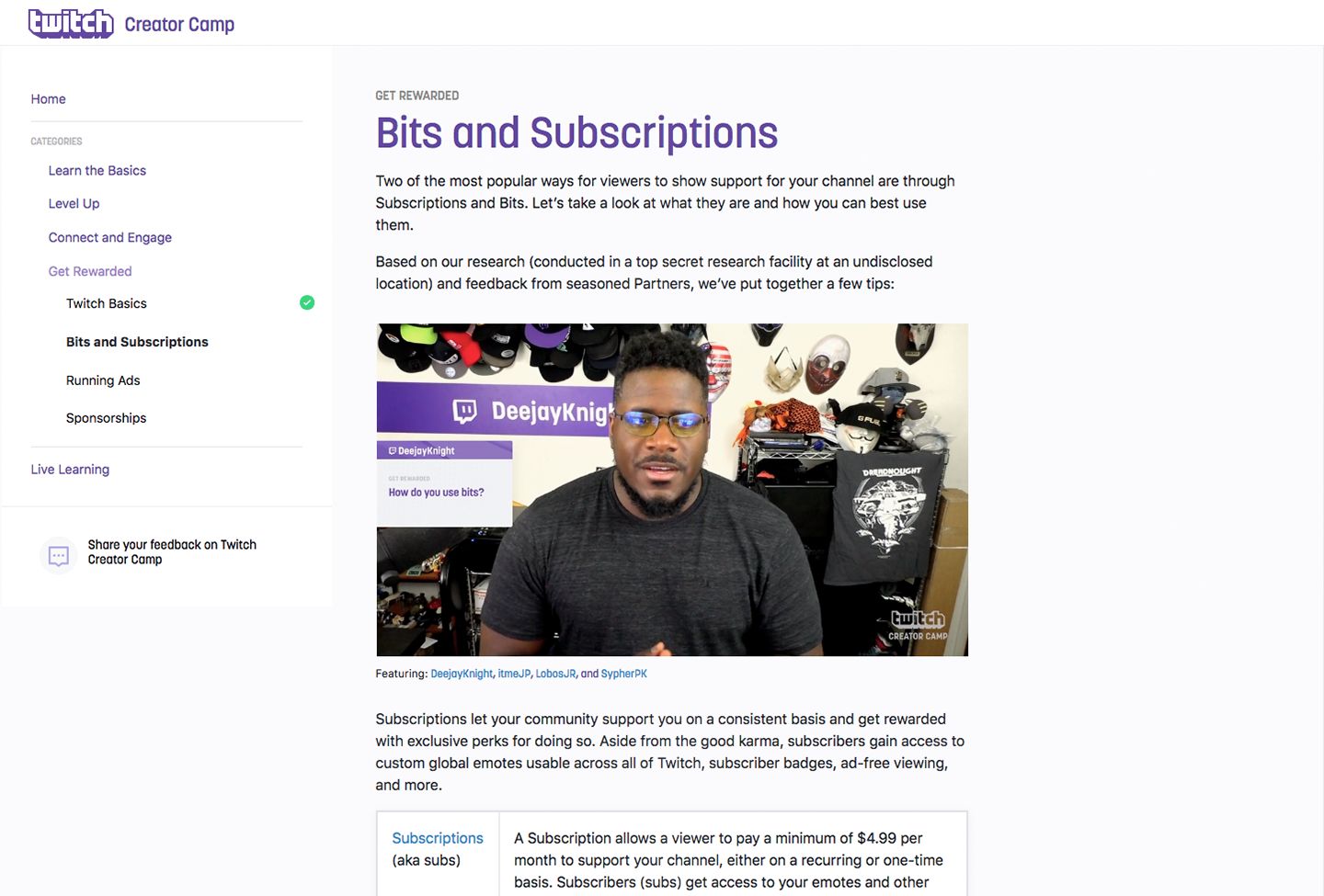Open the Live Learning section
The image size is (1324, 896).
coord(70,470)
